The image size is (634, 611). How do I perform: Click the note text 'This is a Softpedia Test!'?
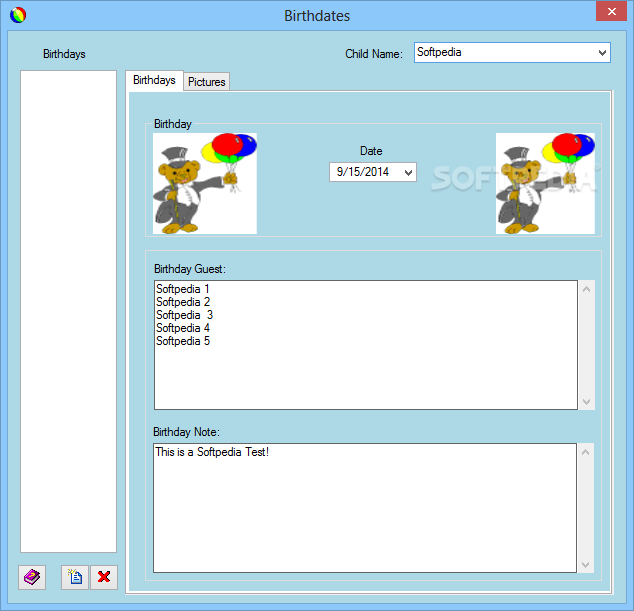pos(212,452)
